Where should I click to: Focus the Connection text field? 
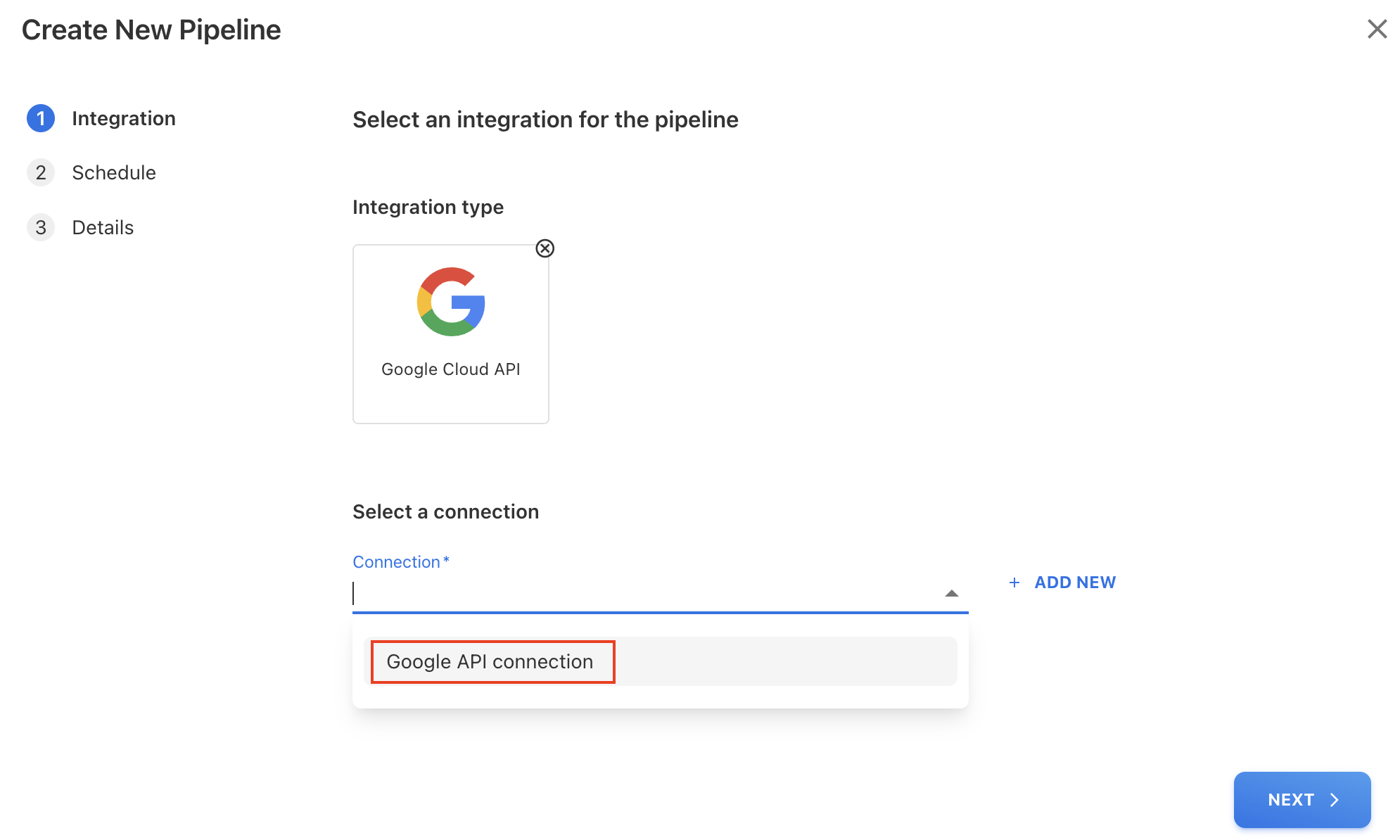(633, 594)
